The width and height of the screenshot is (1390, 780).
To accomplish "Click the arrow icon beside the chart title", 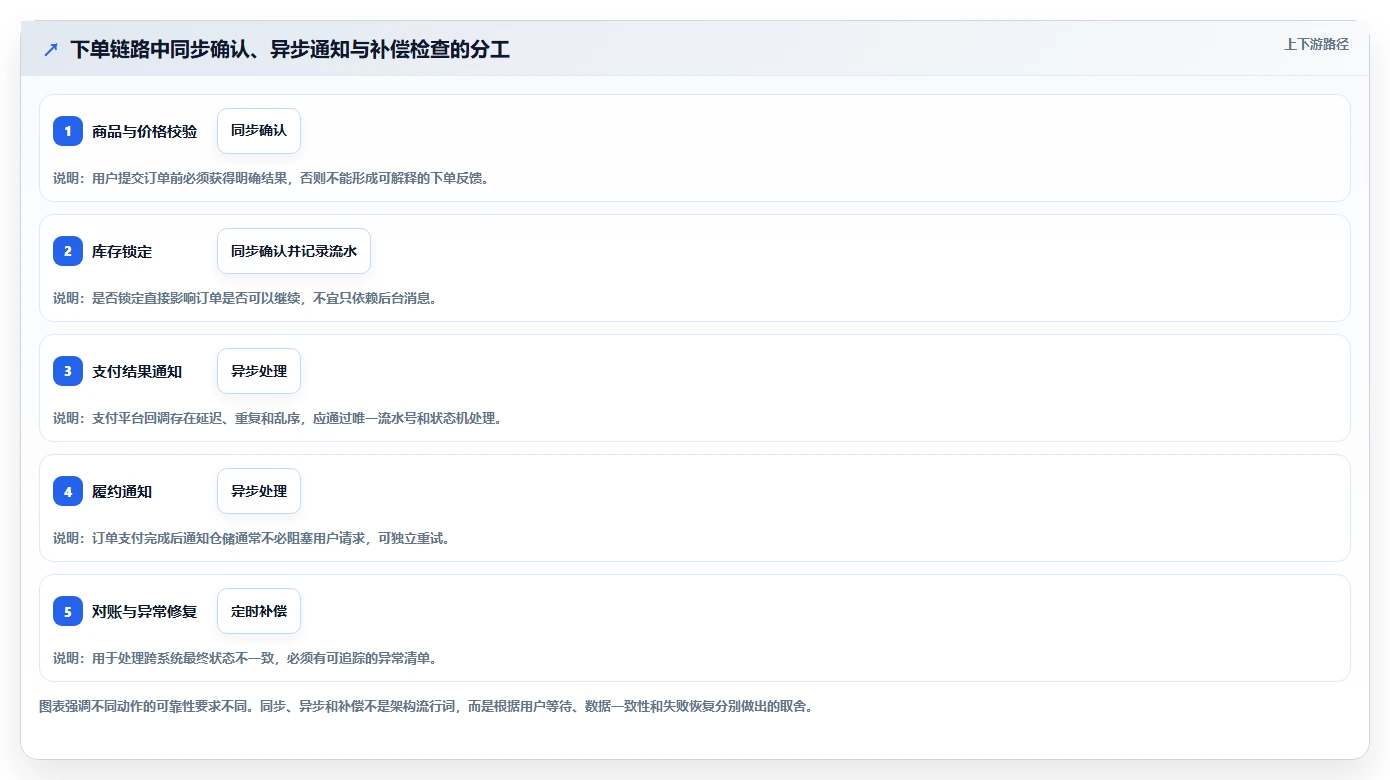I will [x=51, y=49].
